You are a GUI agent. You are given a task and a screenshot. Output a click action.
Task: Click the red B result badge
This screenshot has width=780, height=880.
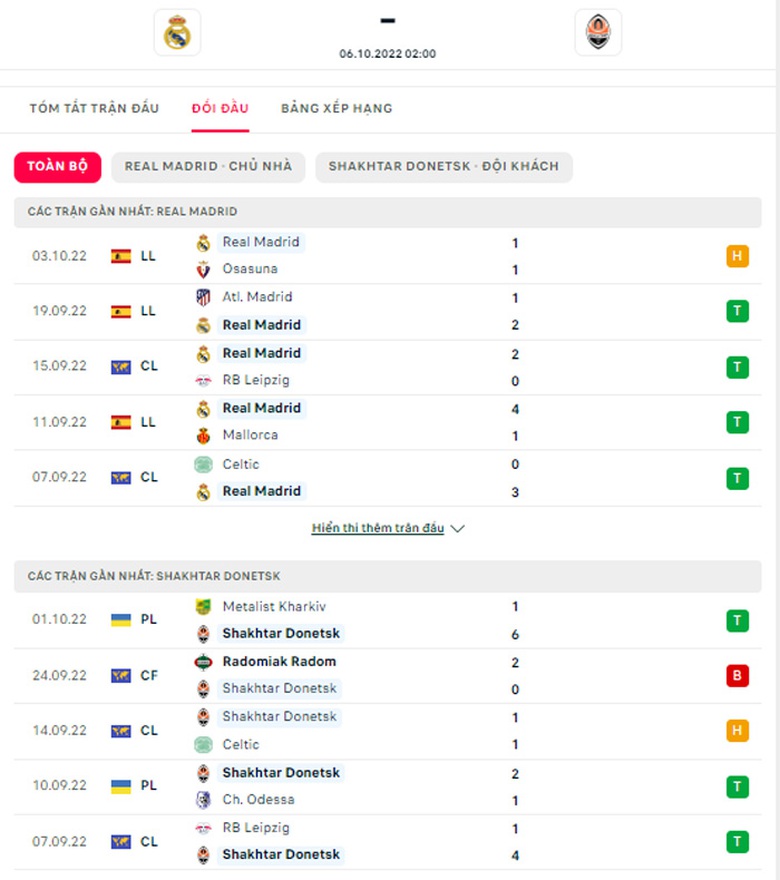[x=737, y=675]
